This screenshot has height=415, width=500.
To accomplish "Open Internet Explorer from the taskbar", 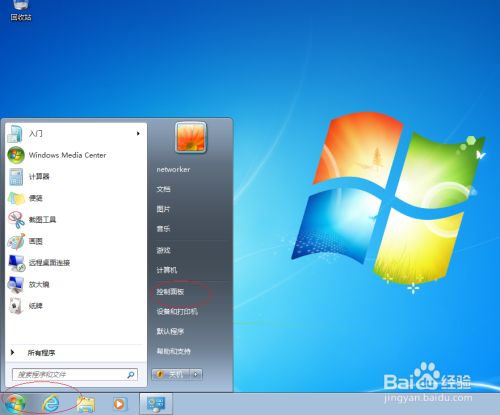I will pos(50,404).
